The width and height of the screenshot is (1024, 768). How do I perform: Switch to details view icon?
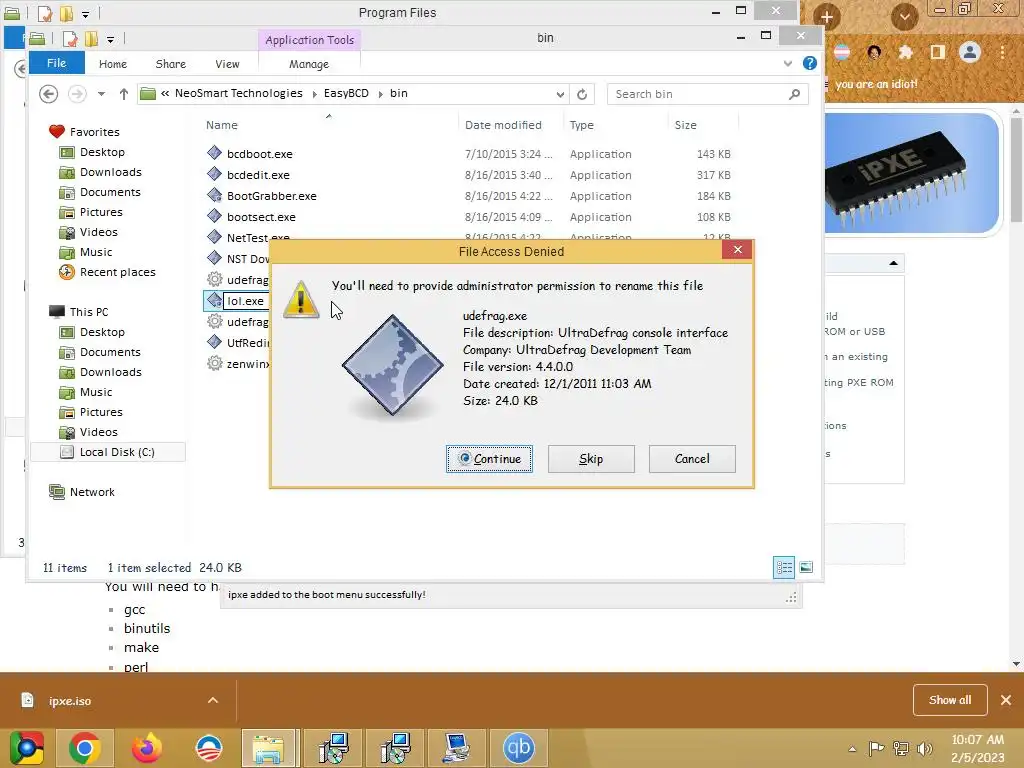coord(784,568)
